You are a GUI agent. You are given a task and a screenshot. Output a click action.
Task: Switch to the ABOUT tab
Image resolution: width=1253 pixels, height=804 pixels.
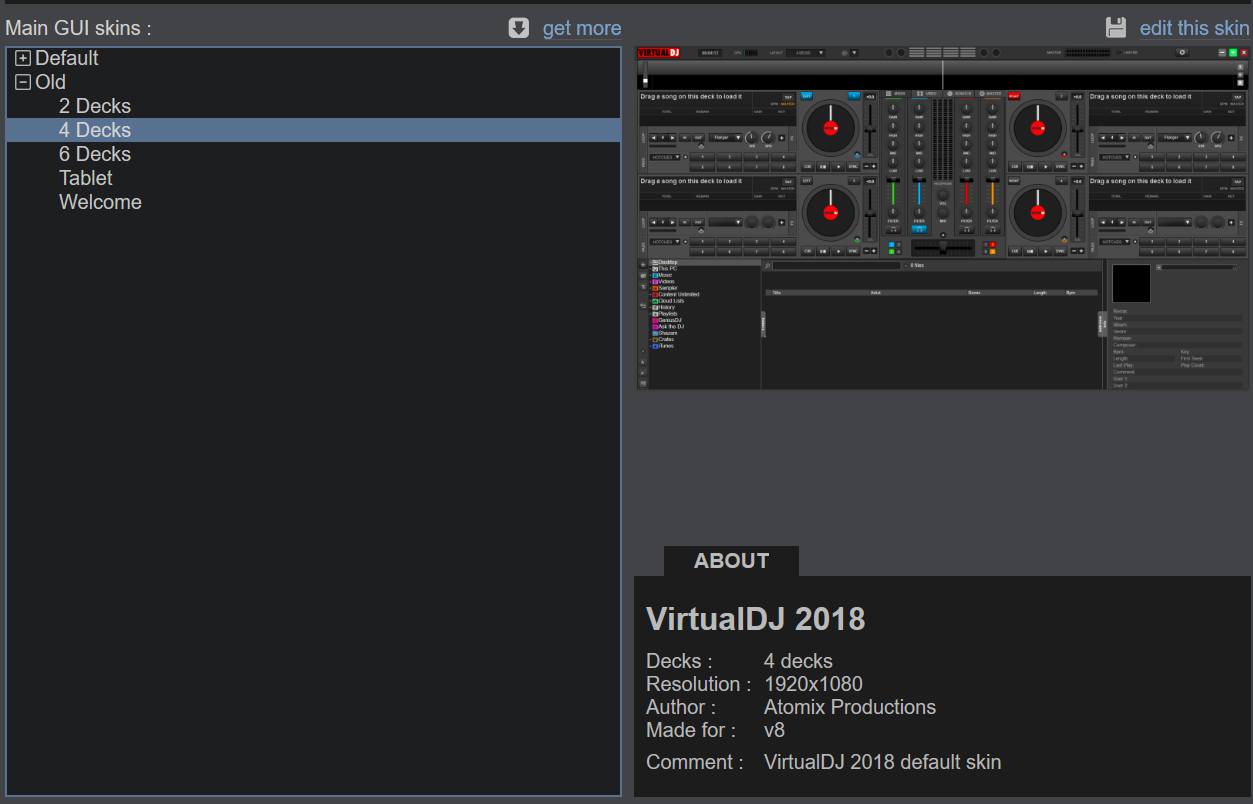(x=731, y=561)
